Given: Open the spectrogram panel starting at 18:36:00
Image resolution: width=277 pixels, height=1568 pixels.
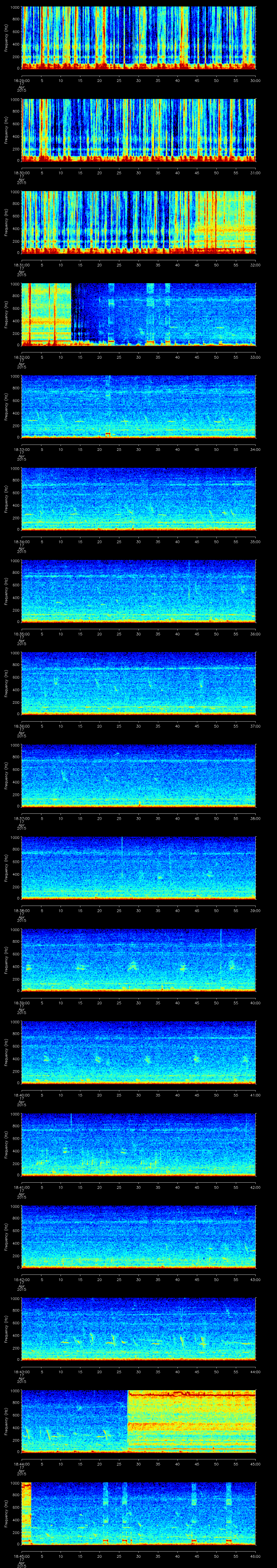Looking at the screenshot, I should pyautogui.click(x=139, y=683).
